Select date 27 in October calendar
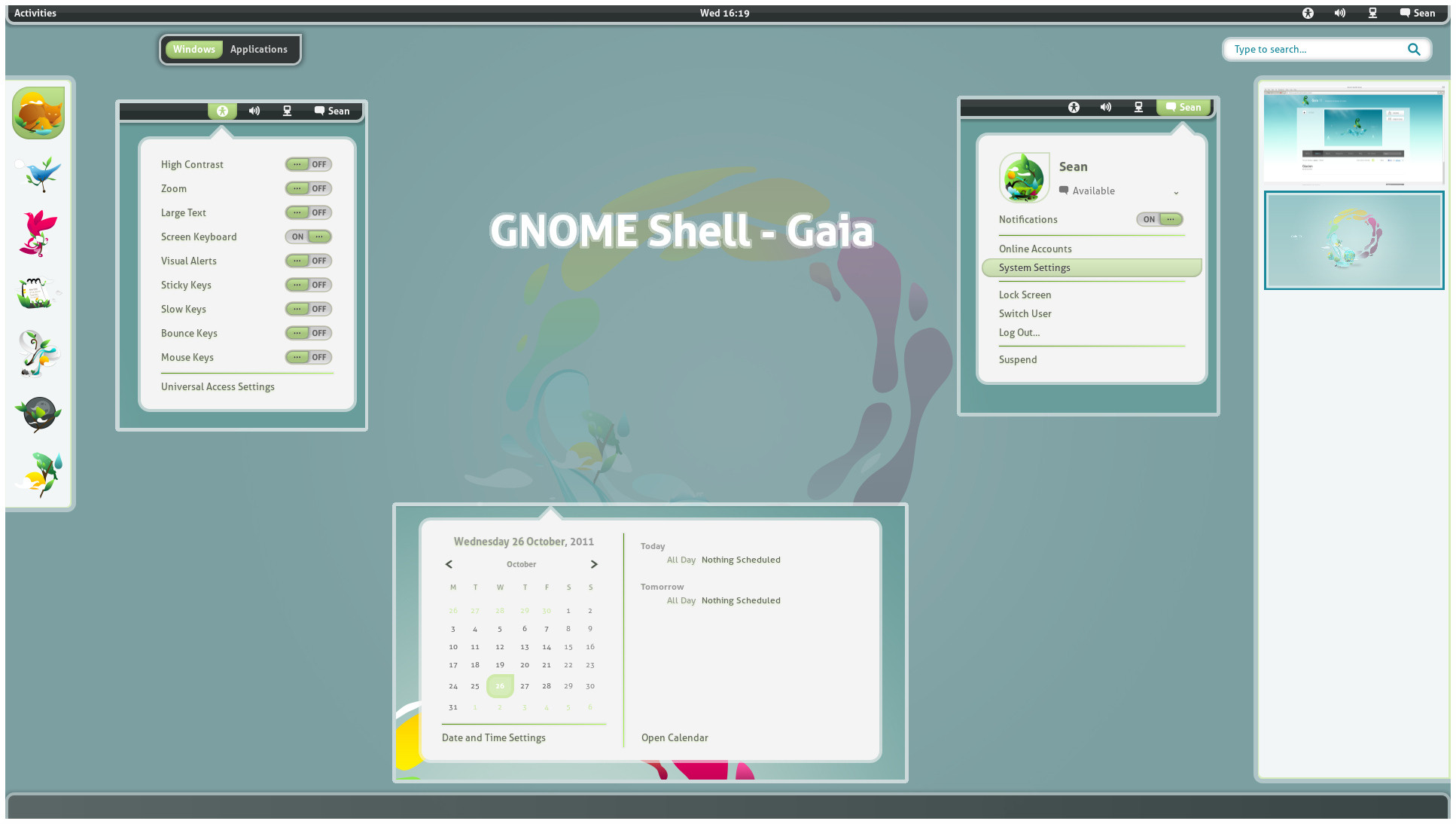 [x=525, y=686]
